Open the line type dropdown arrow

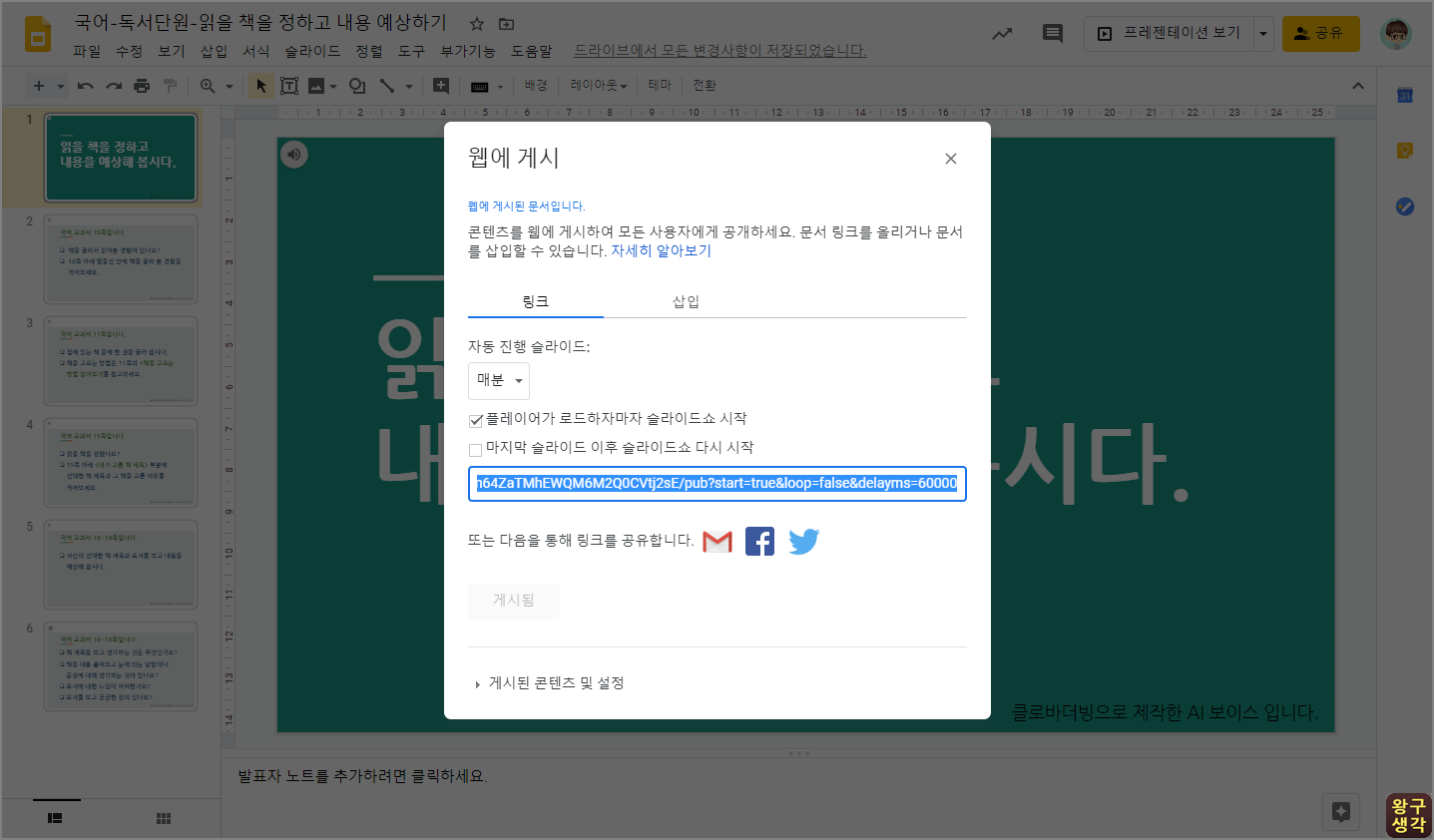coord(409,86)
